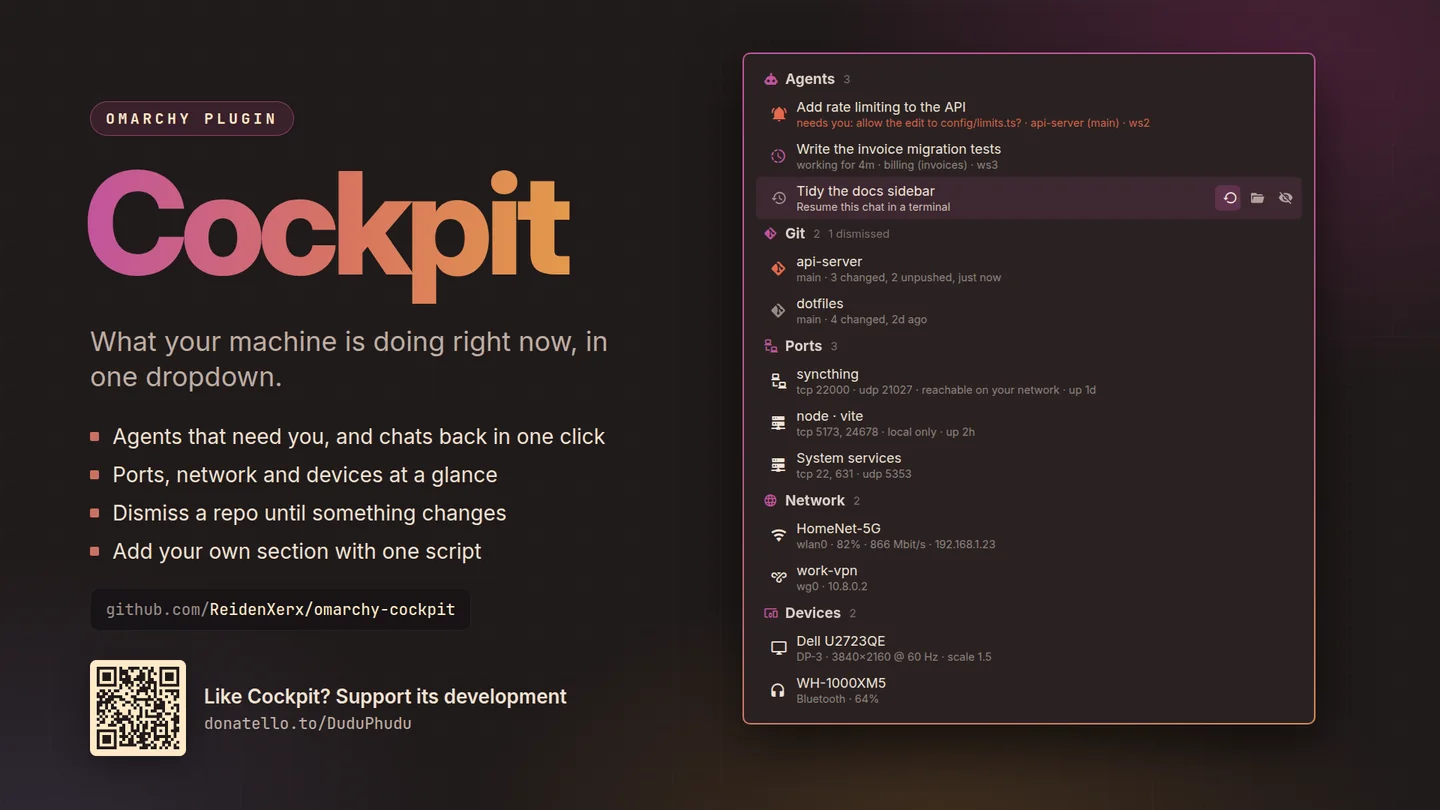The width and height of the screenshot is (1440, 810).
Task: Select the "Dell U2723QE" device name
Action: click(x=841, y=641)
